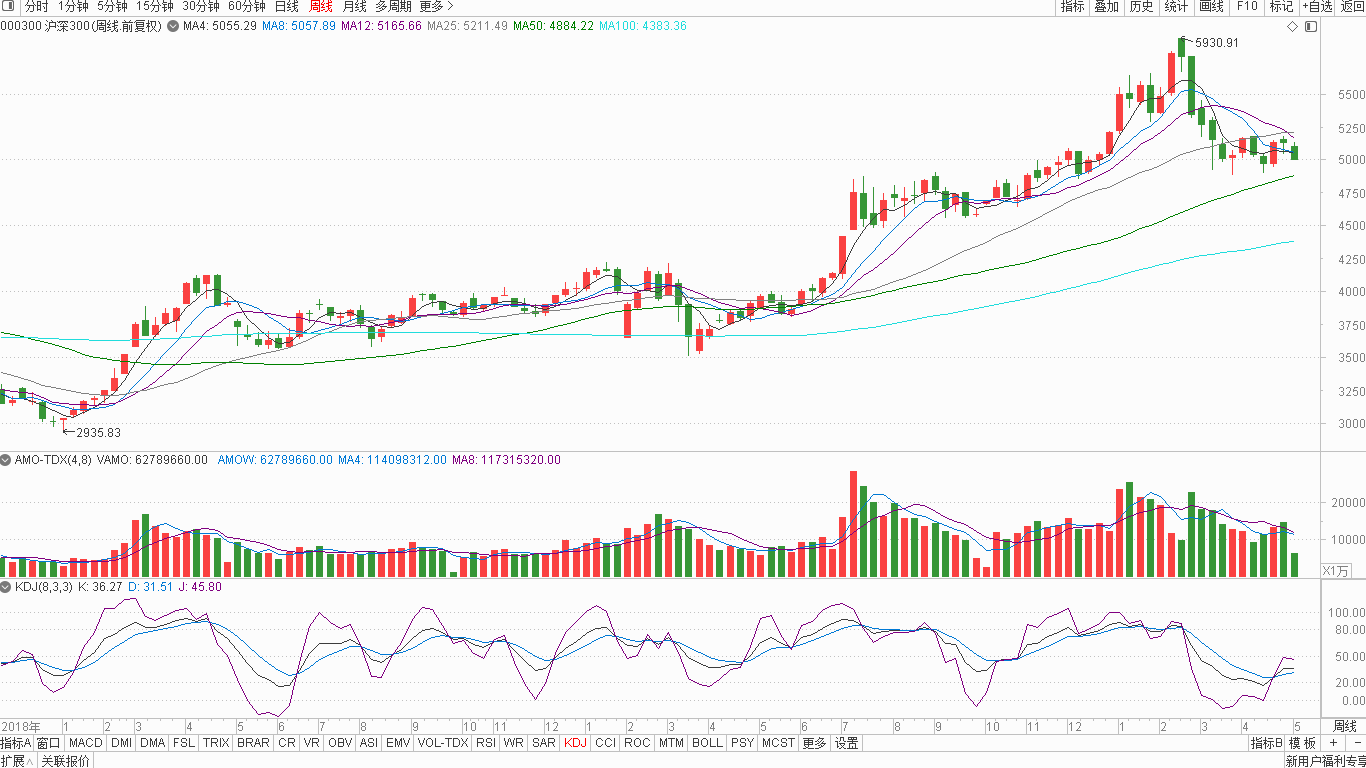The height and width of the screenshot is (768, 1366).
Task: Switch indicator to MTM
Action: click(x=672, y=743)
